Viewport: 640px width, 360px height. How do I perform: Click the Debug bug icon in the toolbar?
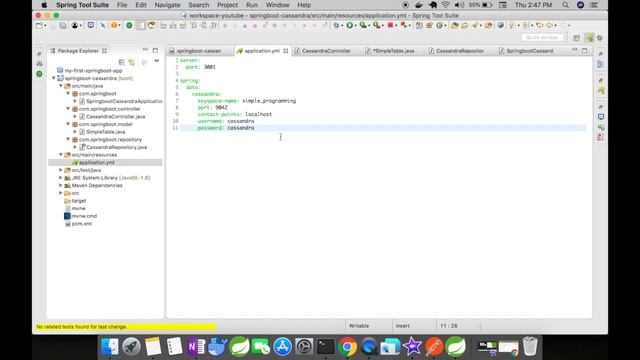coord(337,25)
